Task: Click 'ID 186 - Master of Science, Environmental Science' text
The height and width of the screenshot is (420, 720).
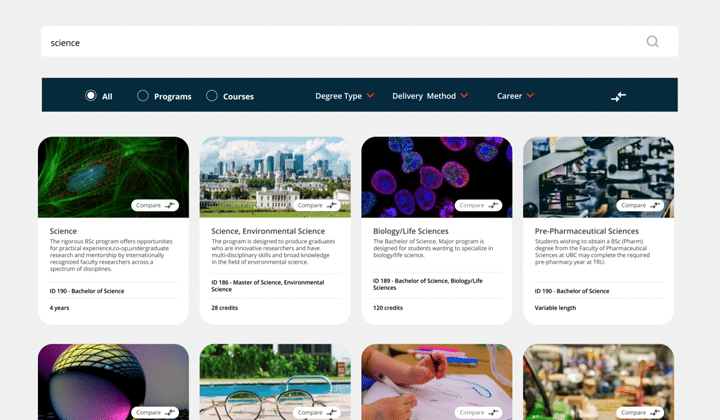Action: click(268, 286)
